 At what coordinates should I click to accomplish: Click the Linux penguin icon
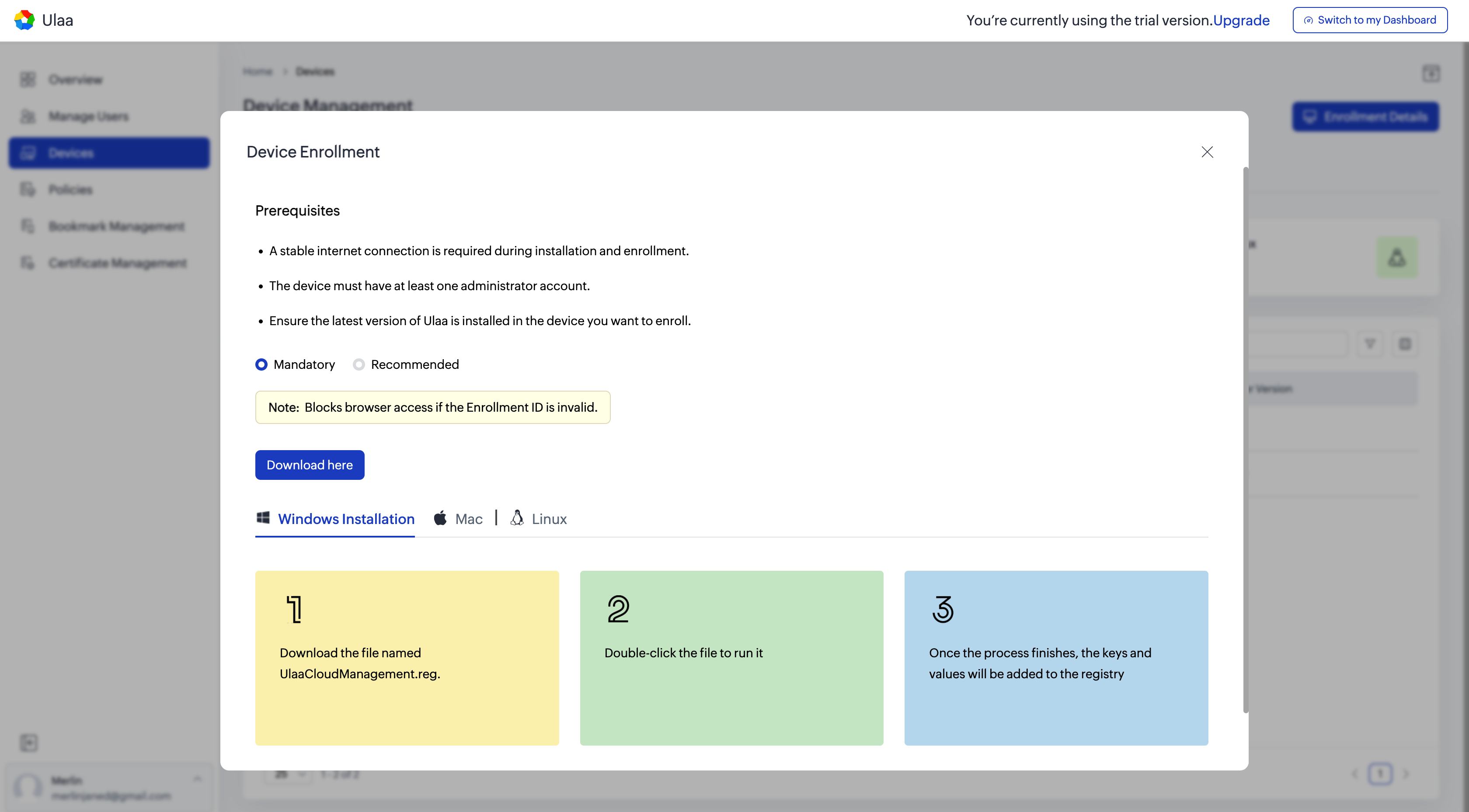pos(517,518)
